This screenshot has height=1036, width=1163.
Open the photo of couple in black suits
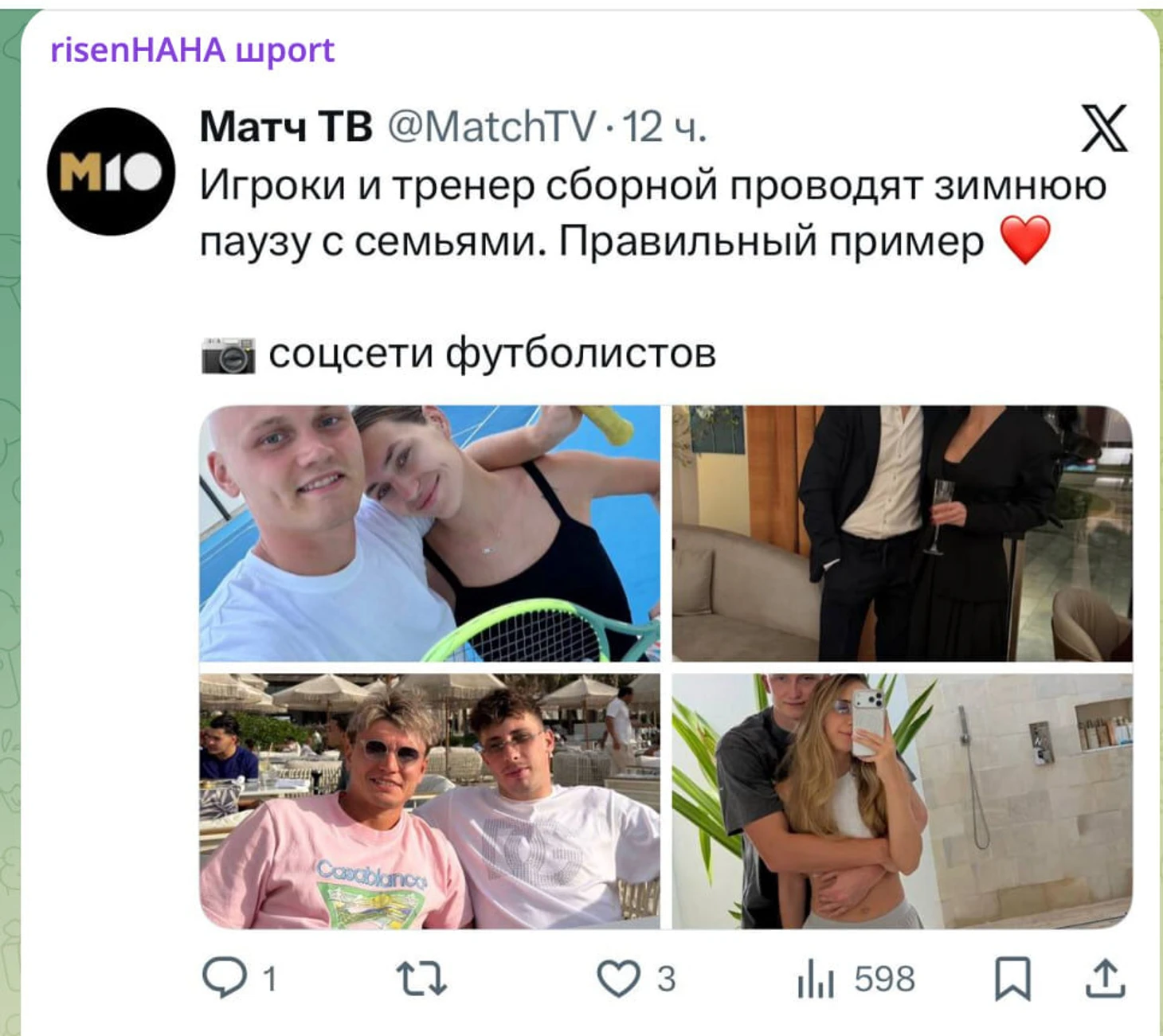(x=902, y=534)
